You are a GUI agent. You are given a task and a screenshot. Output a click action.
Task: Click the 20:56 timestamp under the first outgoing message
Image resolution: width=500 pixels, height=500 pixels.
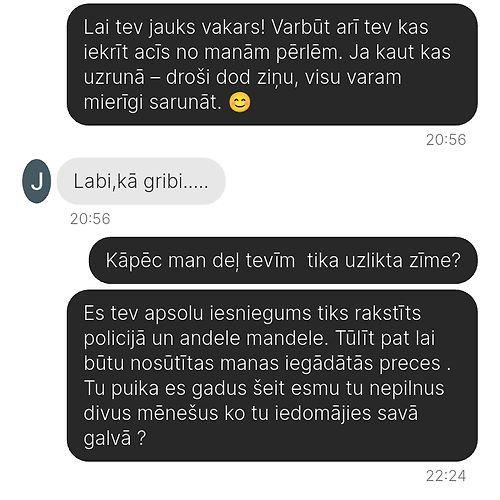(446, 140)
